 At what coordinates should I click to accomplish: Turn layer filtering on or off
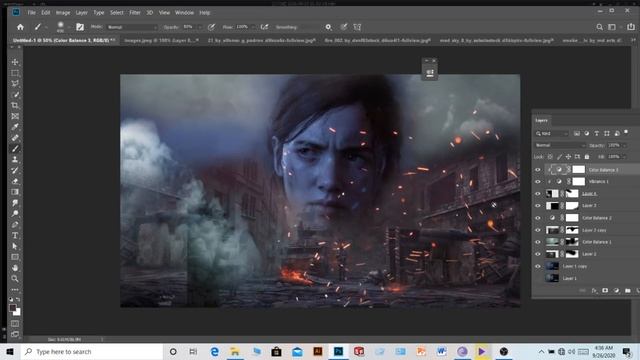pyautogui.click(x=626, y=132)
